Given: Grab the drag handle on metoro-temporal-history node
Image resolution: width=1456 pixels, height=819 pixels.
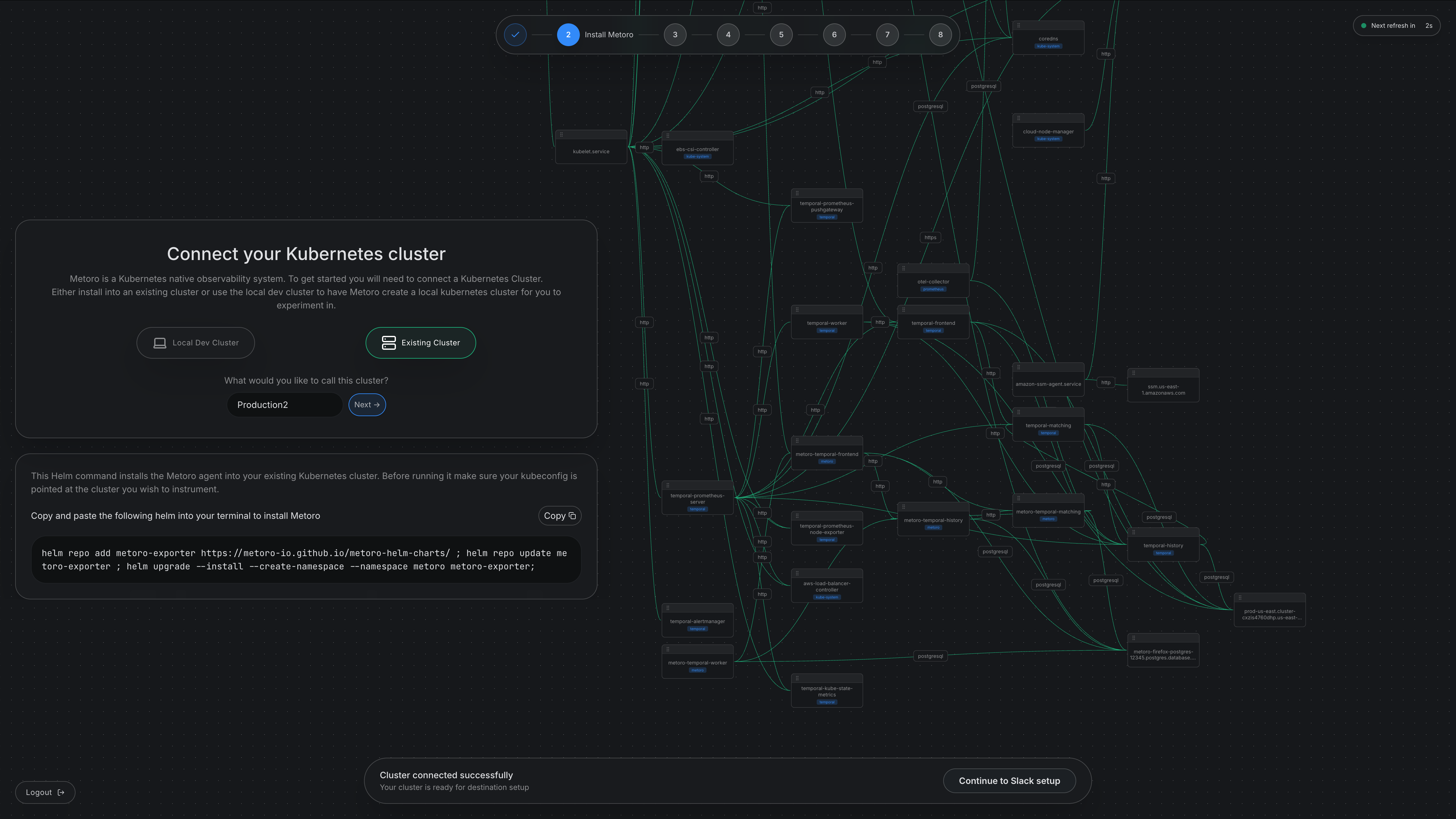Looking at the screenshot, I should pos(903,507).
